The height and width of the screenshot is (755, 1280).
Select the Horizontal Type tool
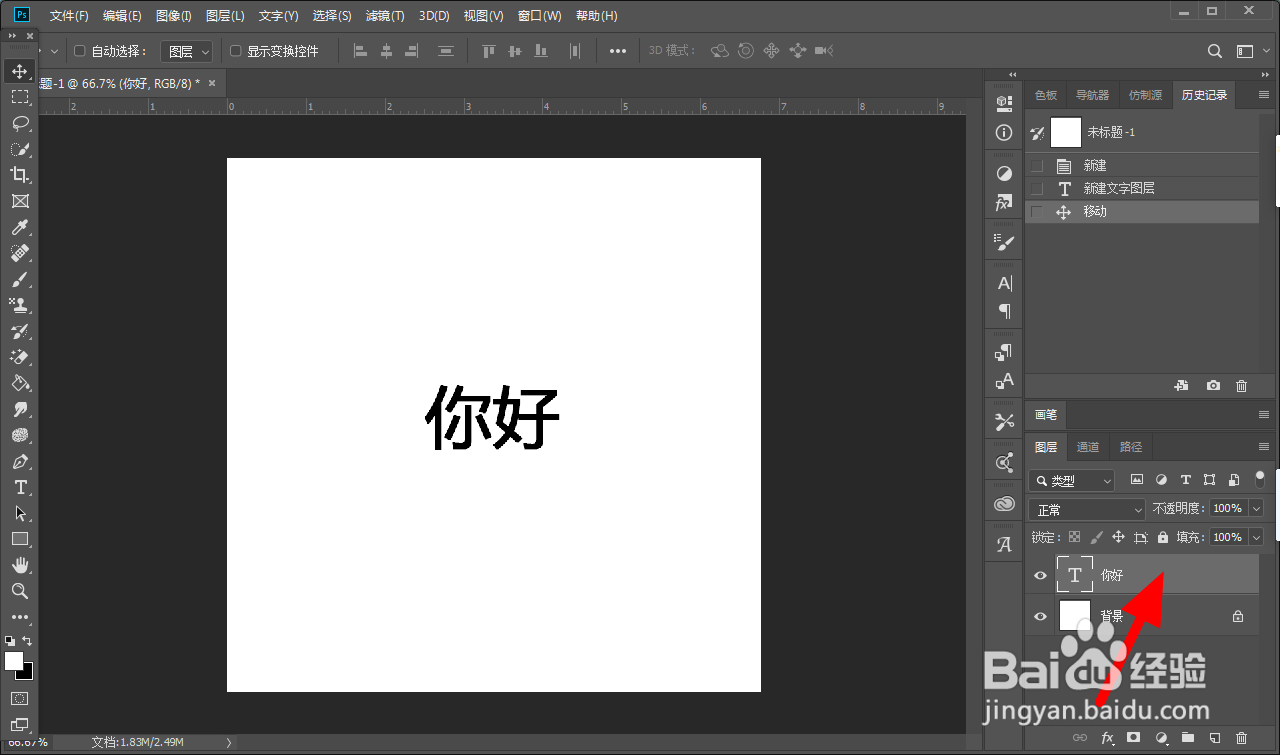tap(19, 488)
